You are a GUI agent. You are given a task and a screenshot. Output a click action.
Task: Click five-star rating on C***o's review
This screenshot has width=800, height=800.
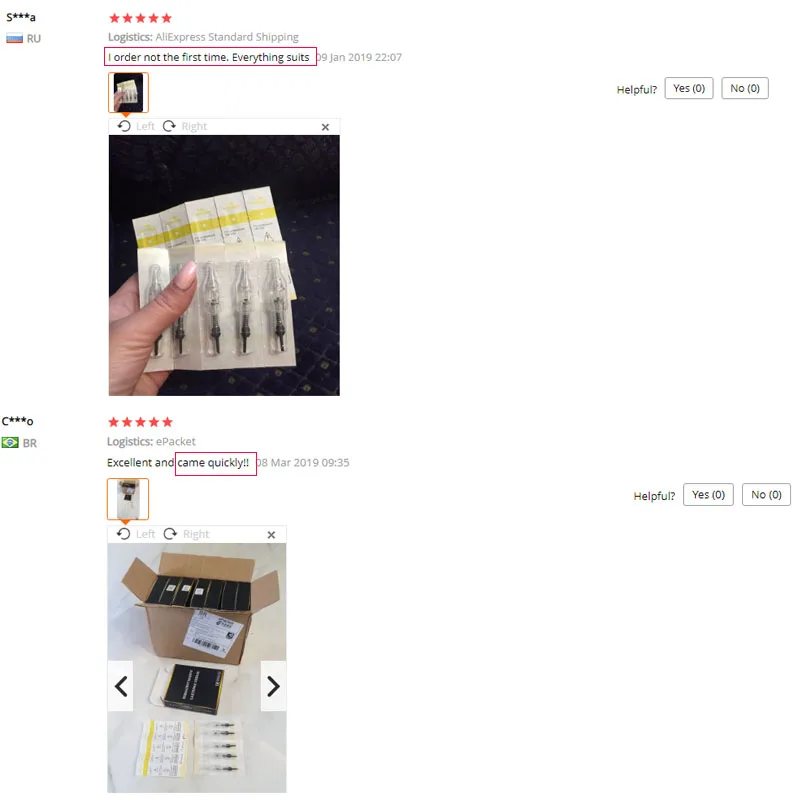point(140,422)
